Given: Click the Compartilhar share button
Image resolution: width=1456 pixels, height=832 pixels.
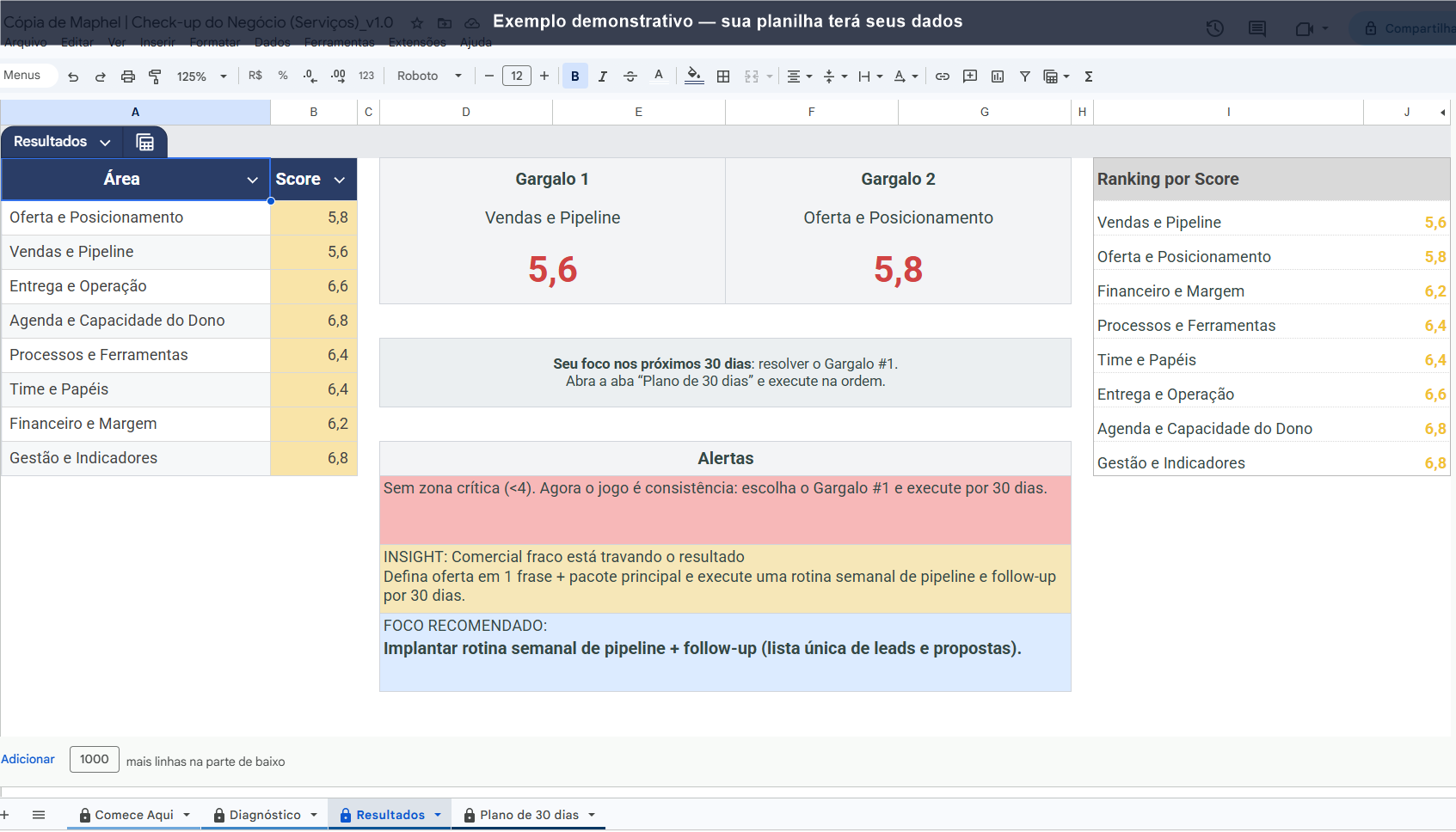Looking at the screenshot, I should [1407, 28].
